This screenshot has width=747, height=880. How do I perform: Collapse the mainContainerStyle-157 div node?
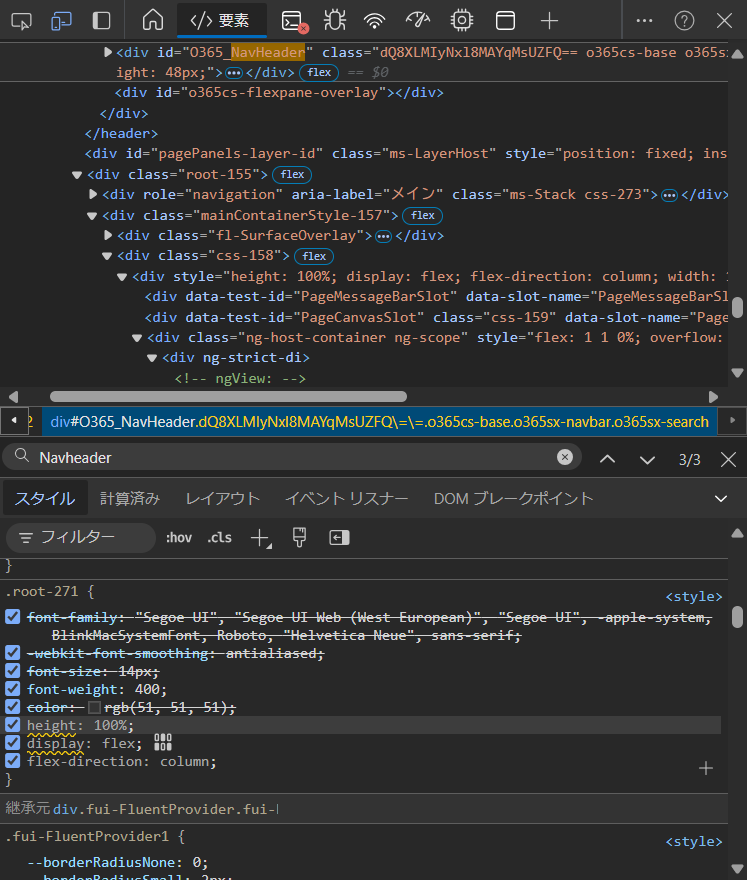click(93, 215)
